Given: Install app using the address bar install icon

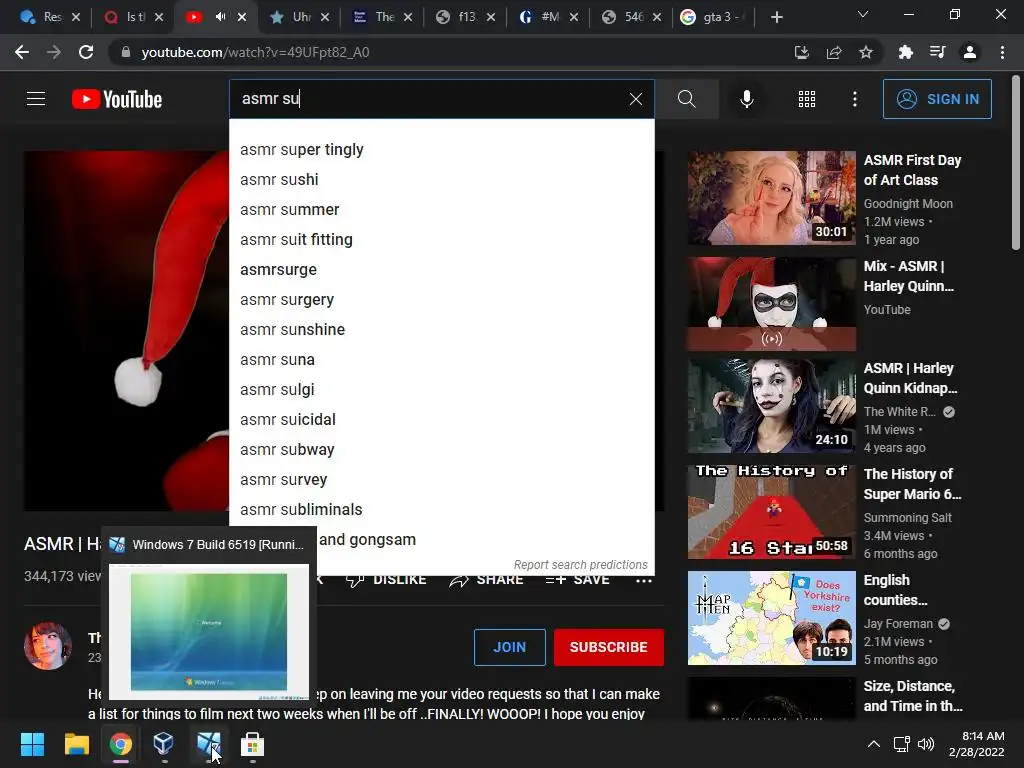Looking at the screenshot, I should (x=802, y=52).
